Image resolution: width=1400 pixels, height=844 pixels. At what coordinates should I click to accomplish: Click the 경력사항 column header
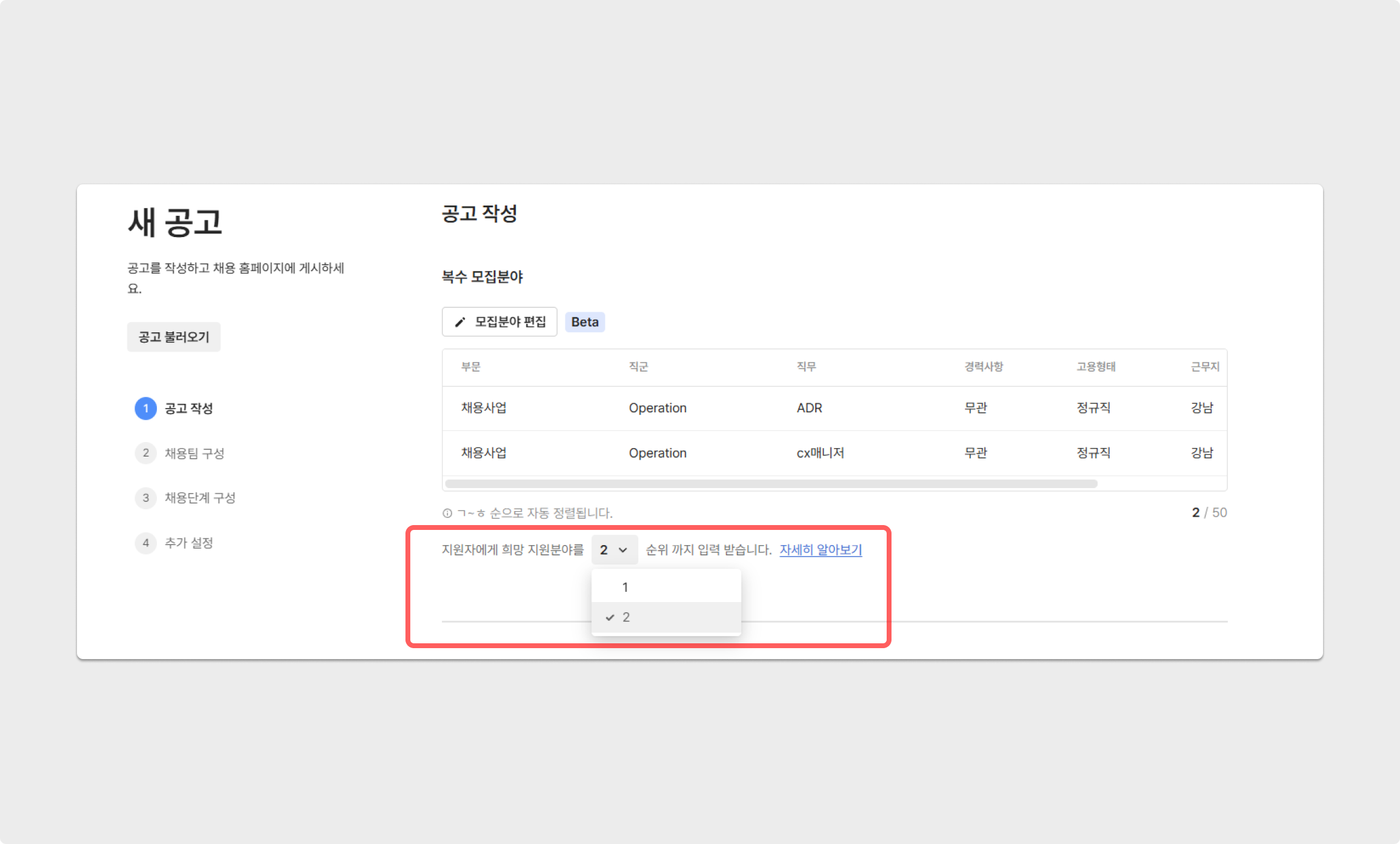984,367
